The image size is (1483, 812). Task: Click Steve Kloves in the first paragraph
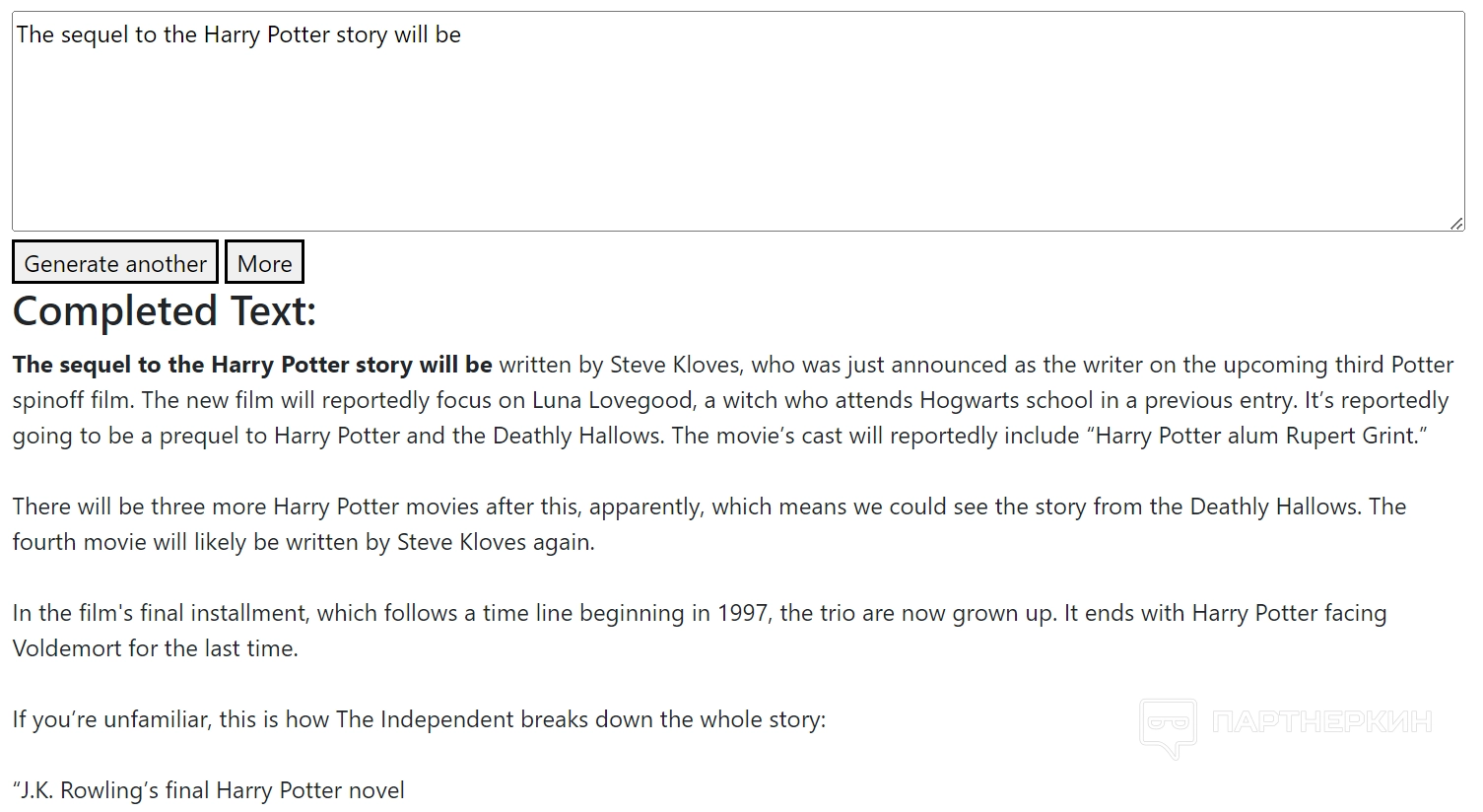pyautogui.click(x=674, y=365)
